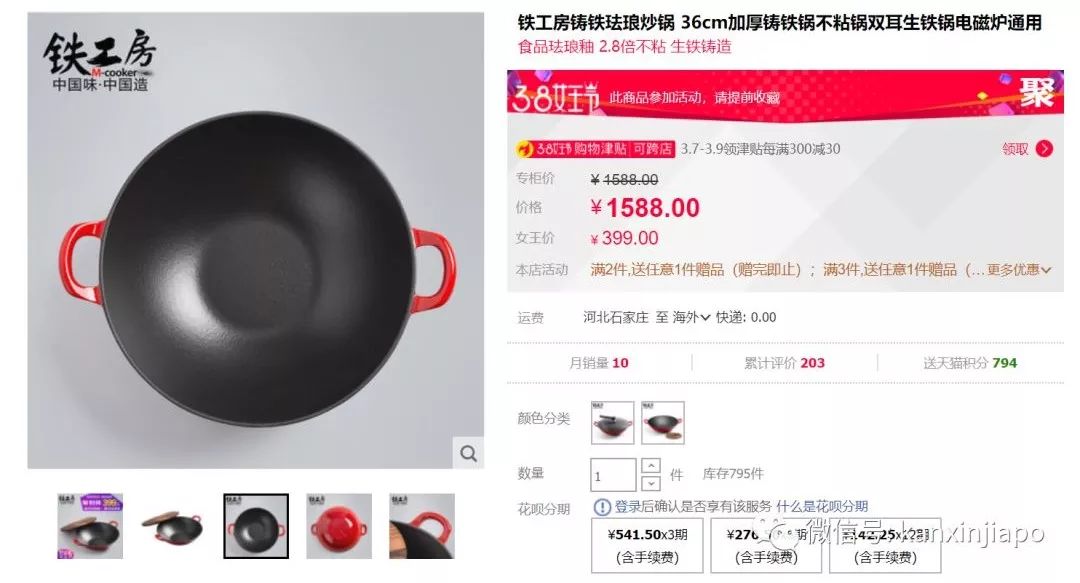This screenshot has width=1080, height=583.
Task: Select the wok-with-wooden-mat color option
Action: coord(663,422)
